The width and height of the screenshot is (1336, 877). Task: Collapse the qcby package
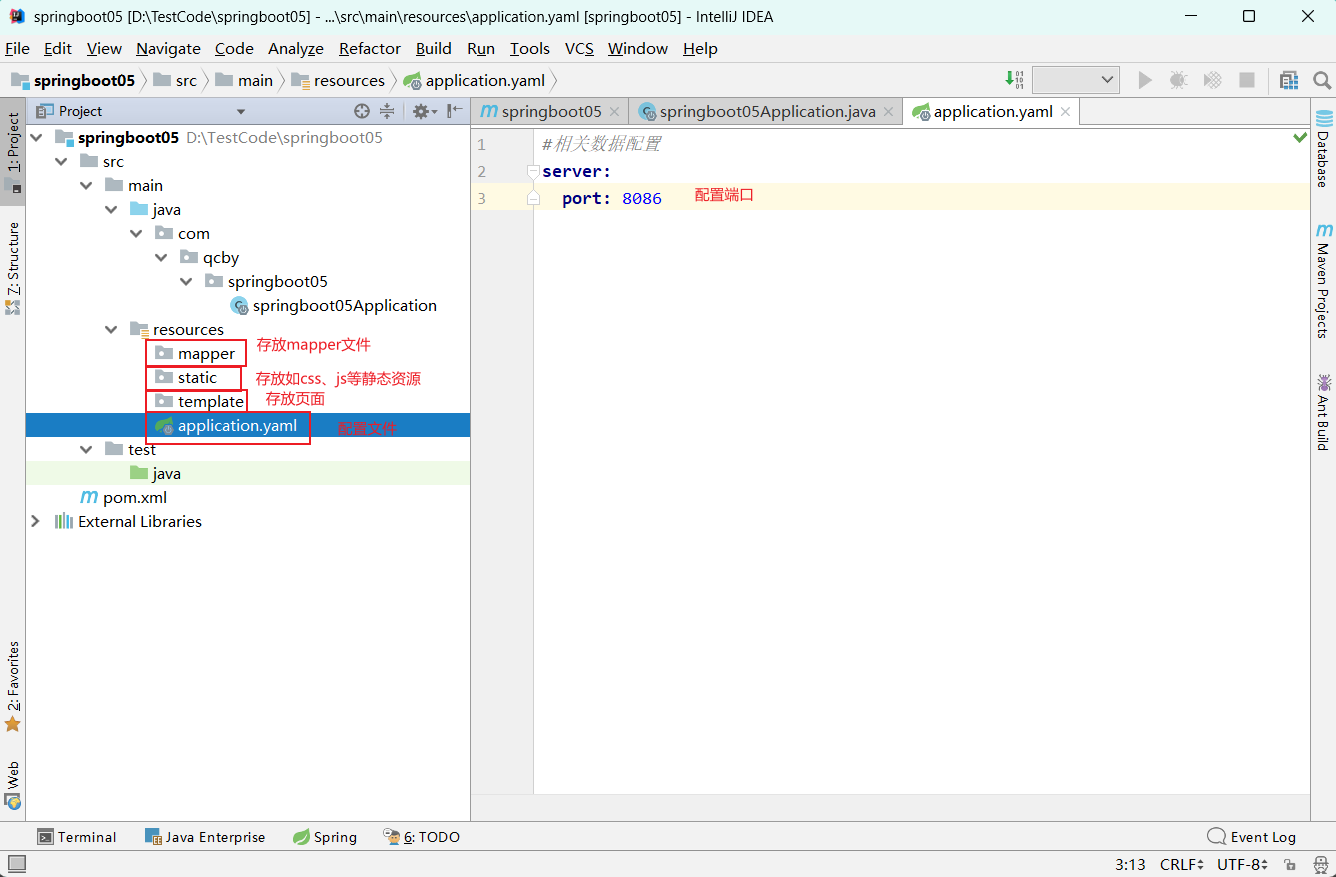161,258
